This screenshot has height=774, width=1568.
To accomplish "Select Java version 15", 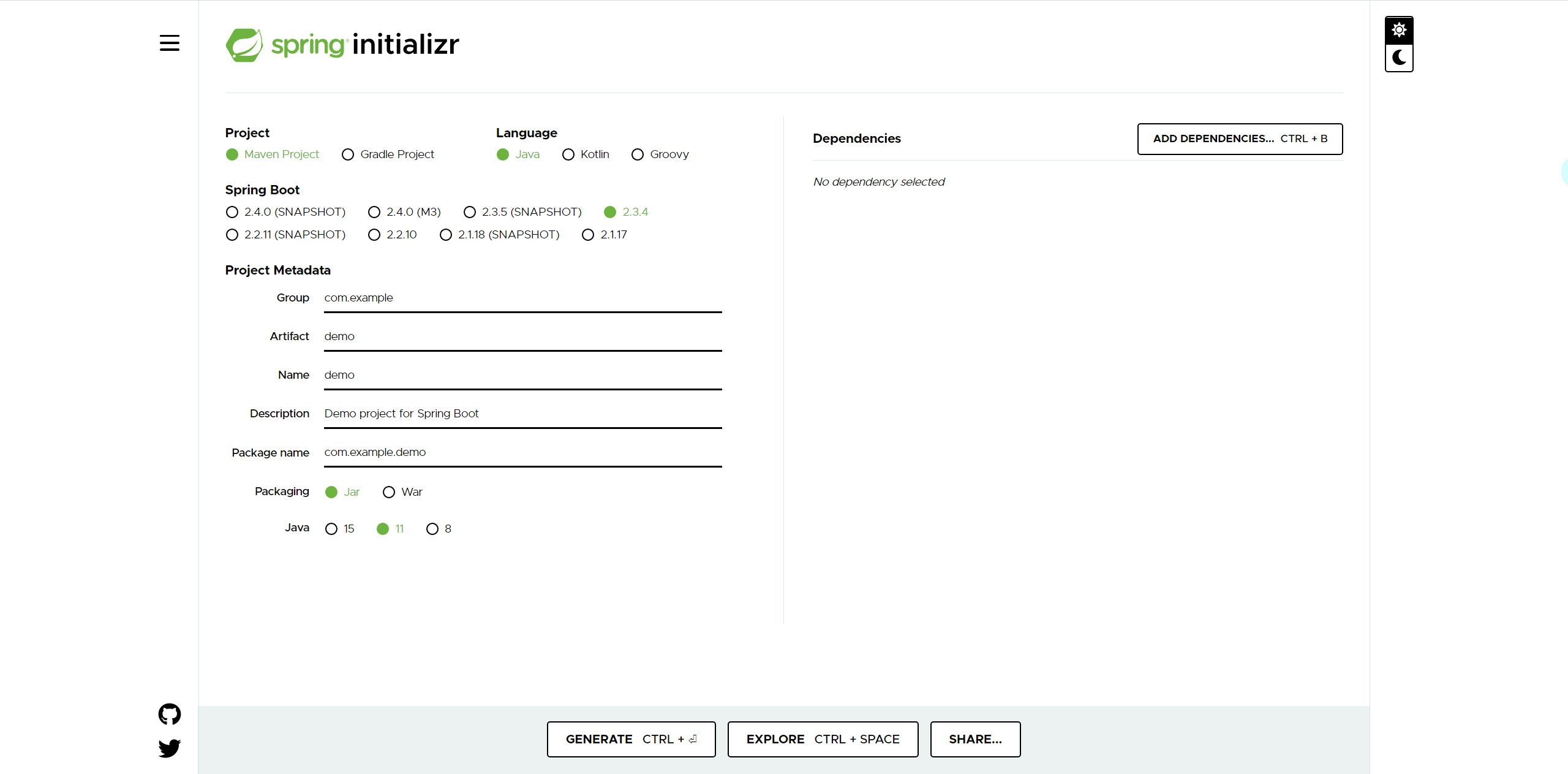I will click(331, 529).
